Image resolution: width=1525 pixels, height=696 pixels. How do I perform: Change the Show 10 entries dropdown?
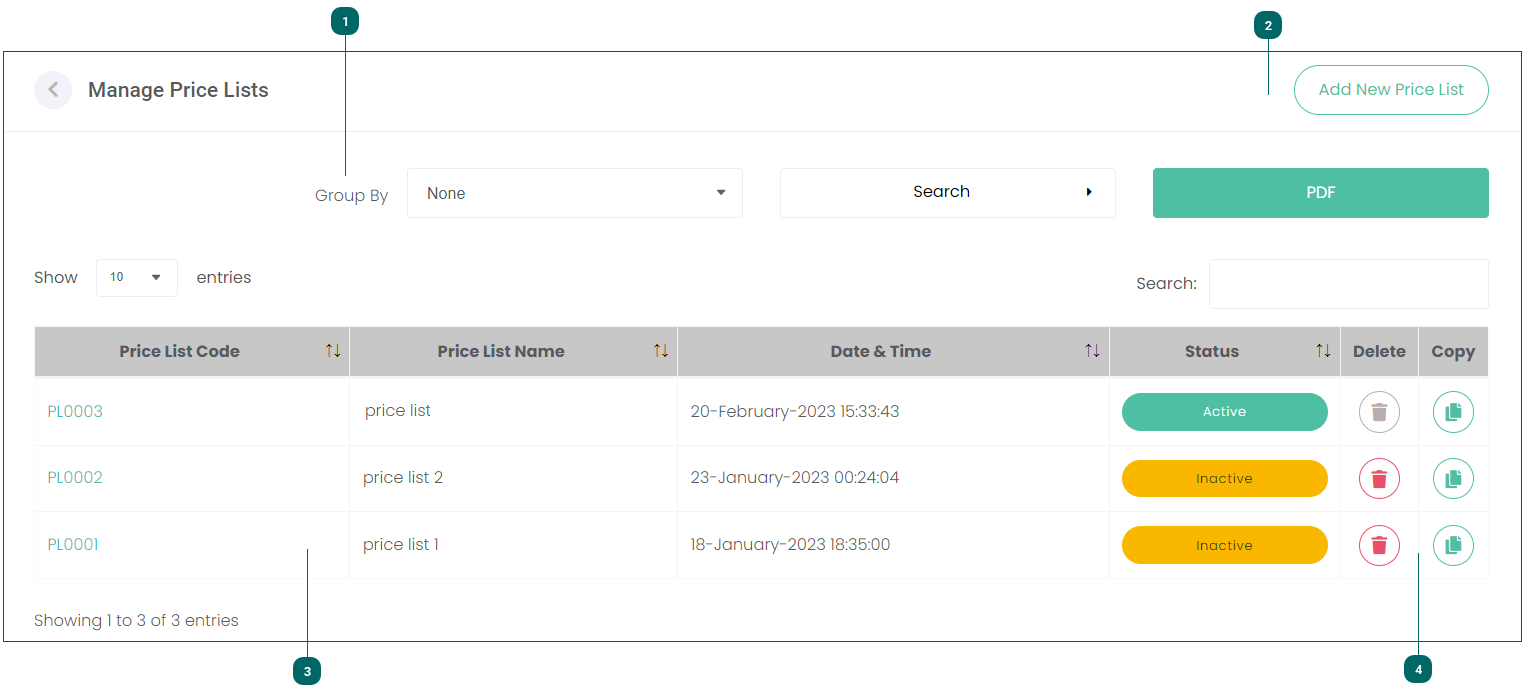137,278
